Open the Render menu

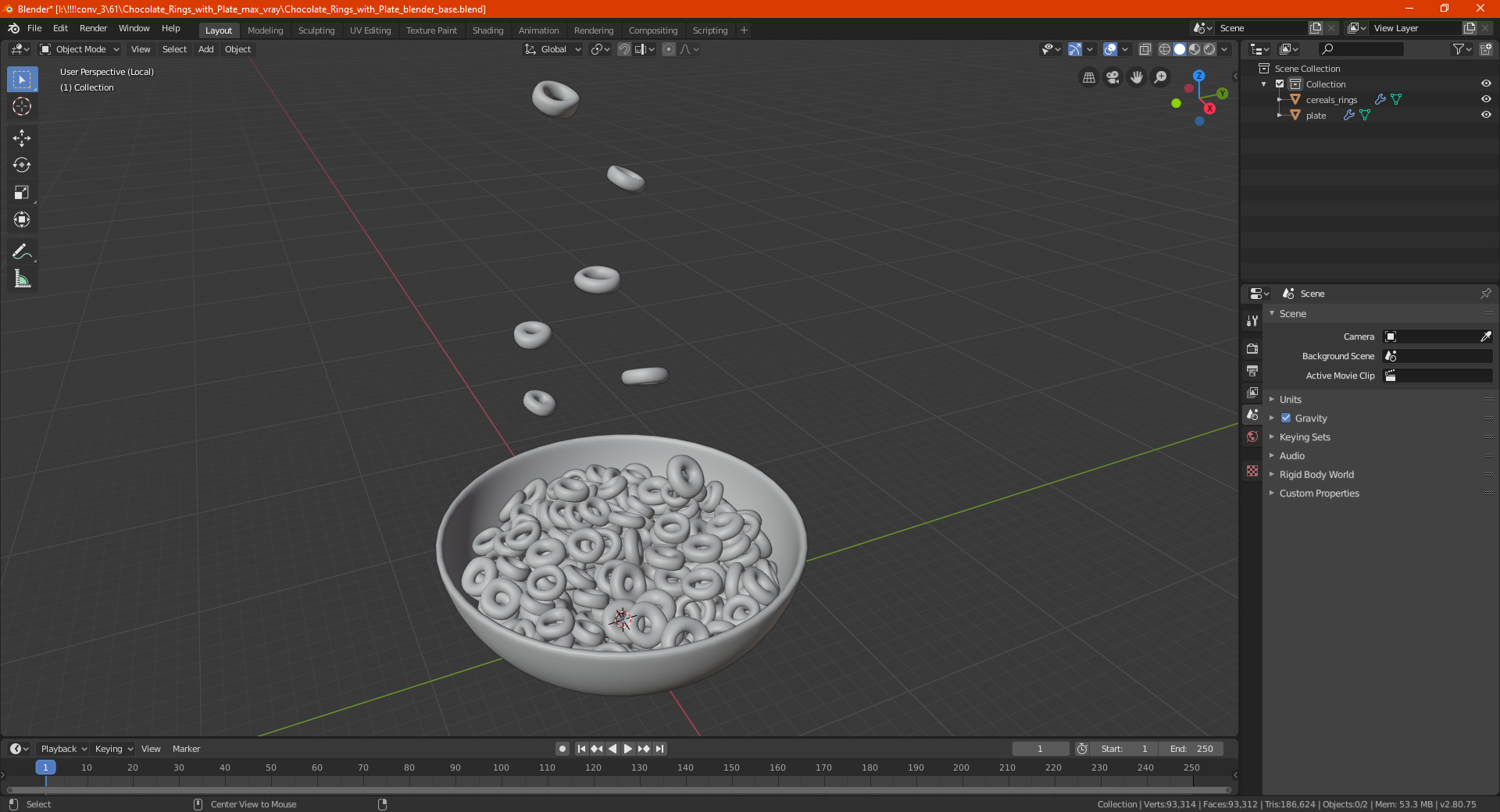pyautogui.click(x=93, y=28)
